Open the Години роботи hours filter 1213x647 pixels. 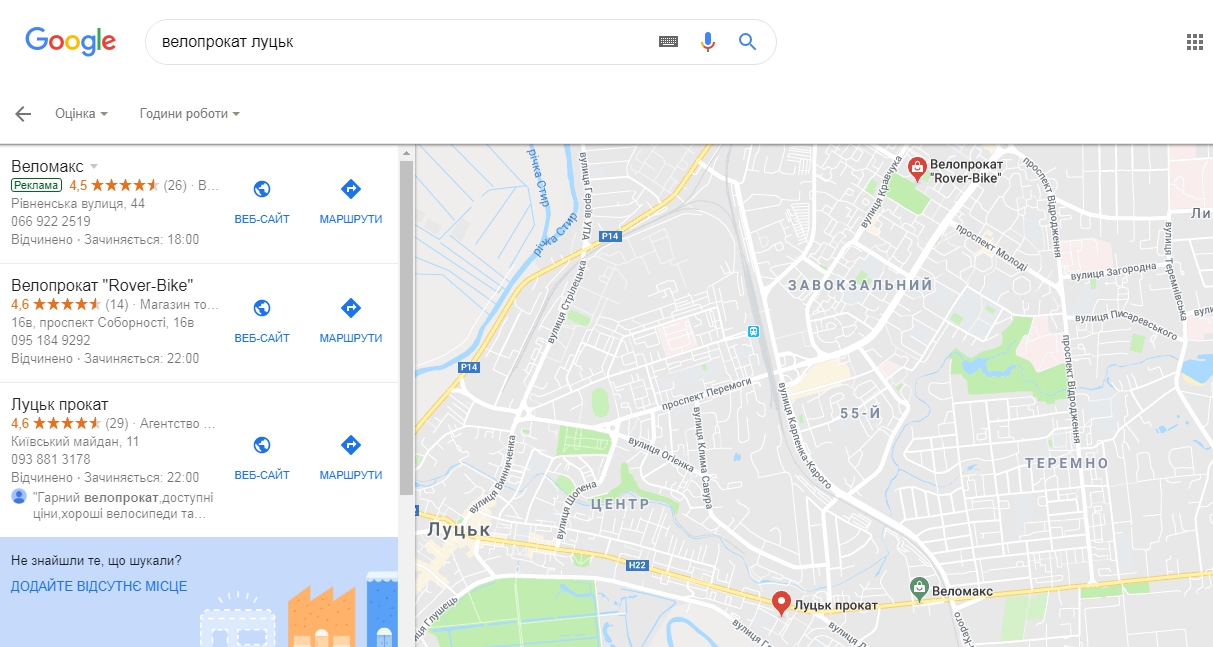(x=190, y=114)
